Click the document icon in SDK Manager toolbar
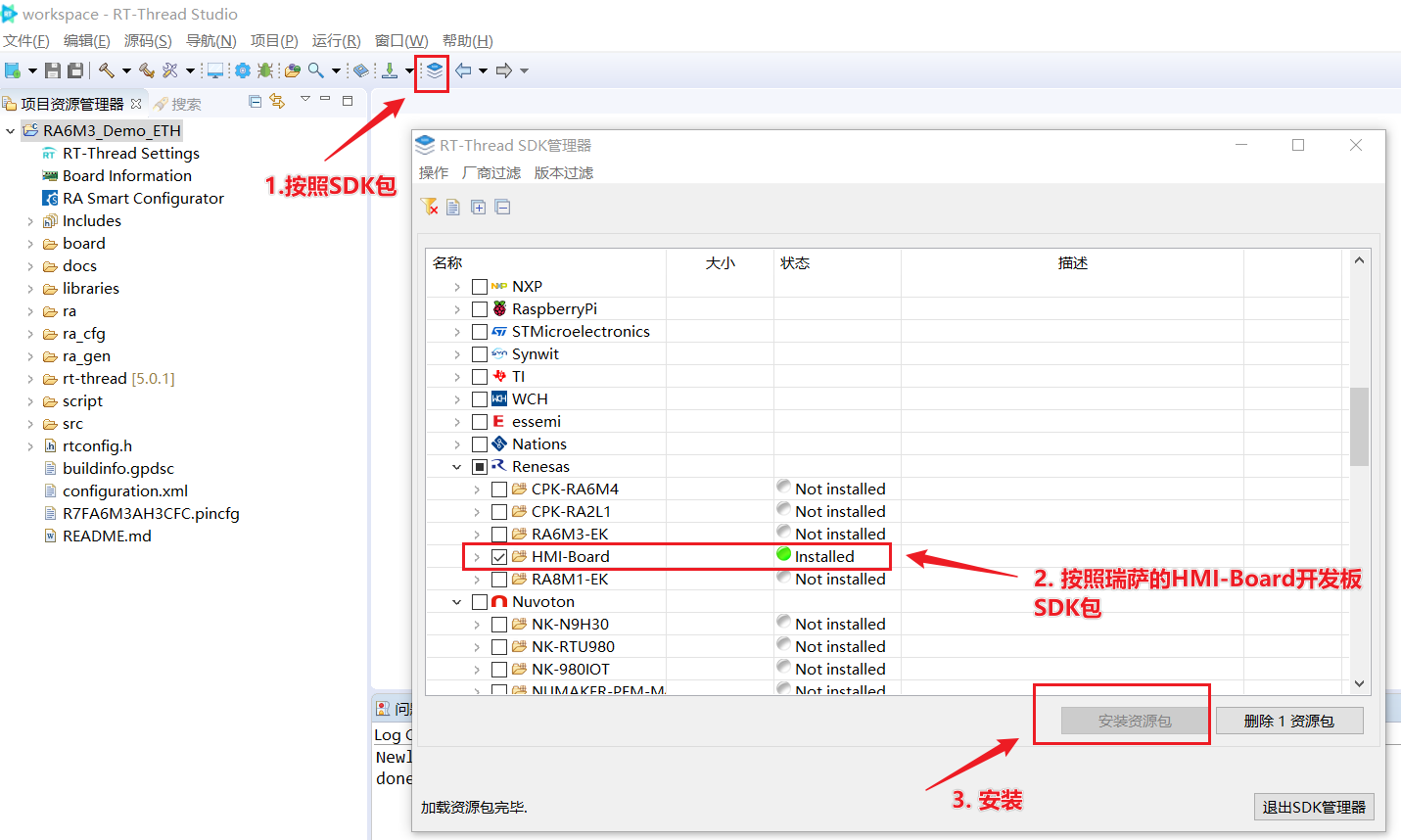 point(453,207)
